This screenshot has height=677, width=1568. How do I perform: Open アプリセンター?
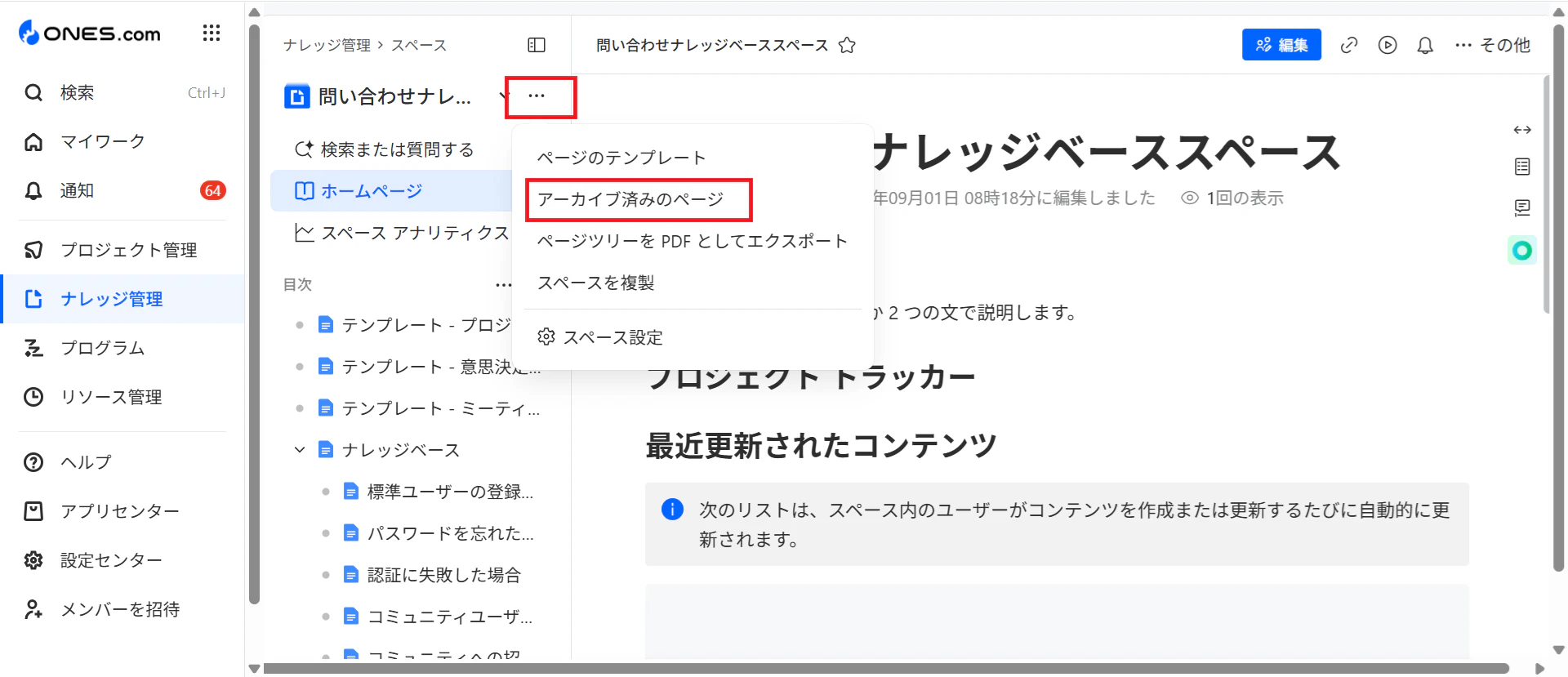[122, 511]
